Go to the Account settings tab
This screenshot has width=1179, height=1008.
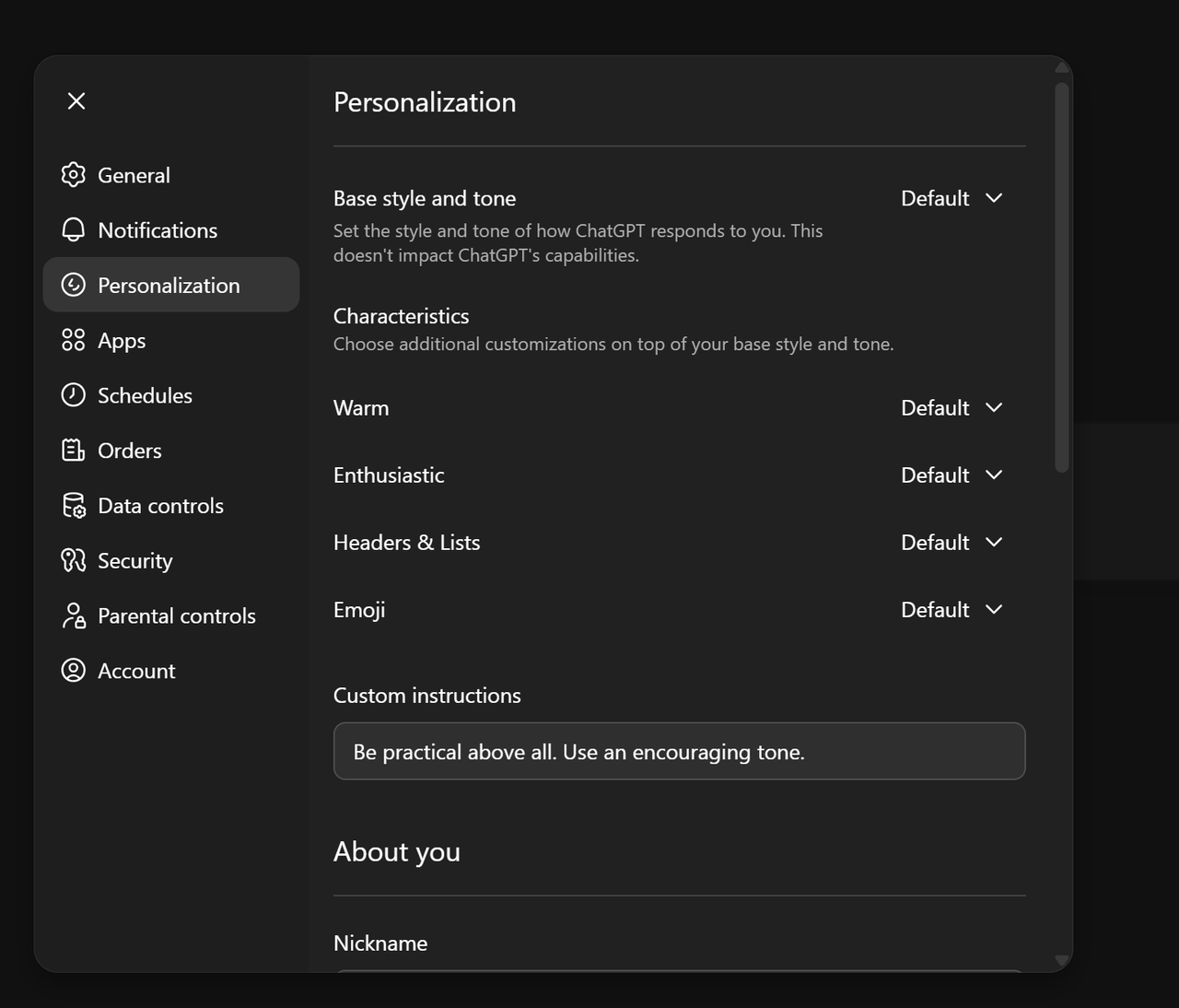[136, 671]
